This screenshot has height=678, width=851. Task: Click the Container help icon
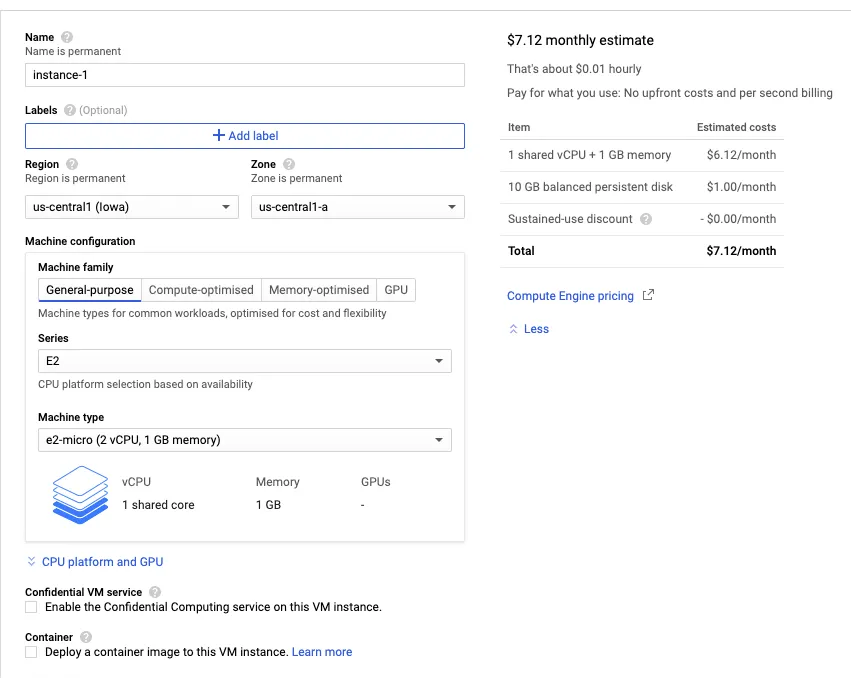pos(86,637)
